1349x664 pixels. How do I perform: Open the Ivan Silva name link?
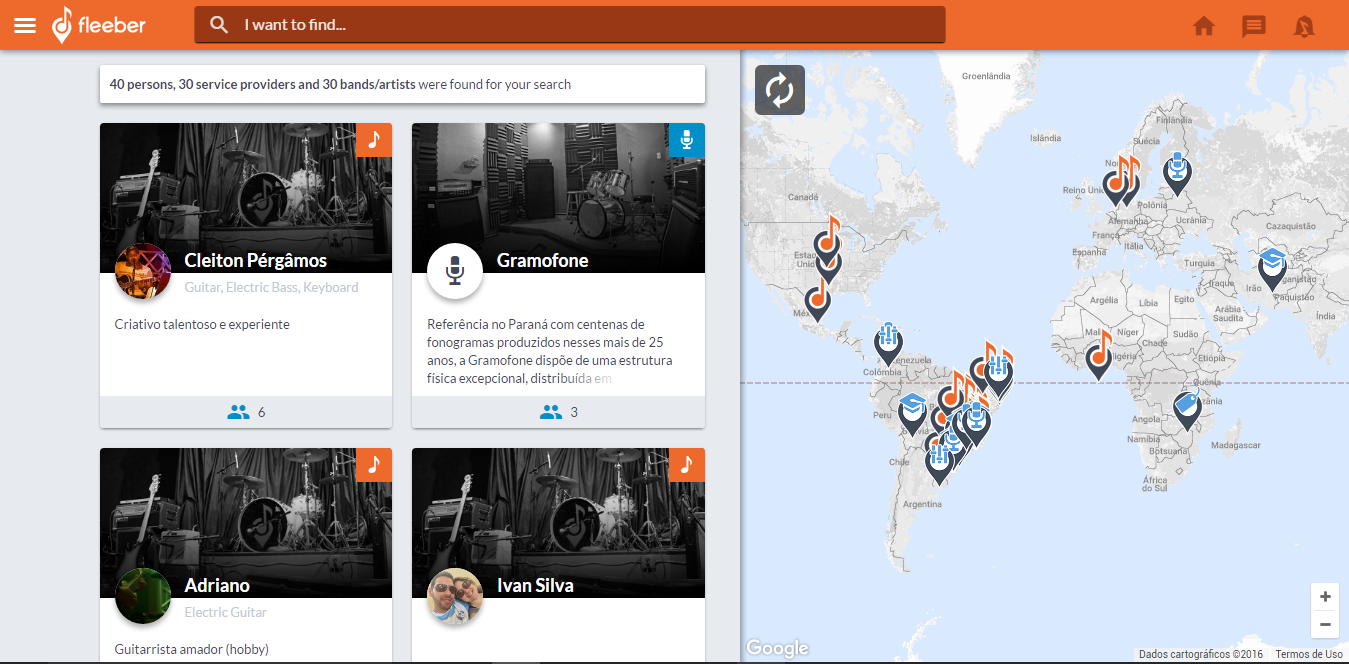click(x=535, y=585)
